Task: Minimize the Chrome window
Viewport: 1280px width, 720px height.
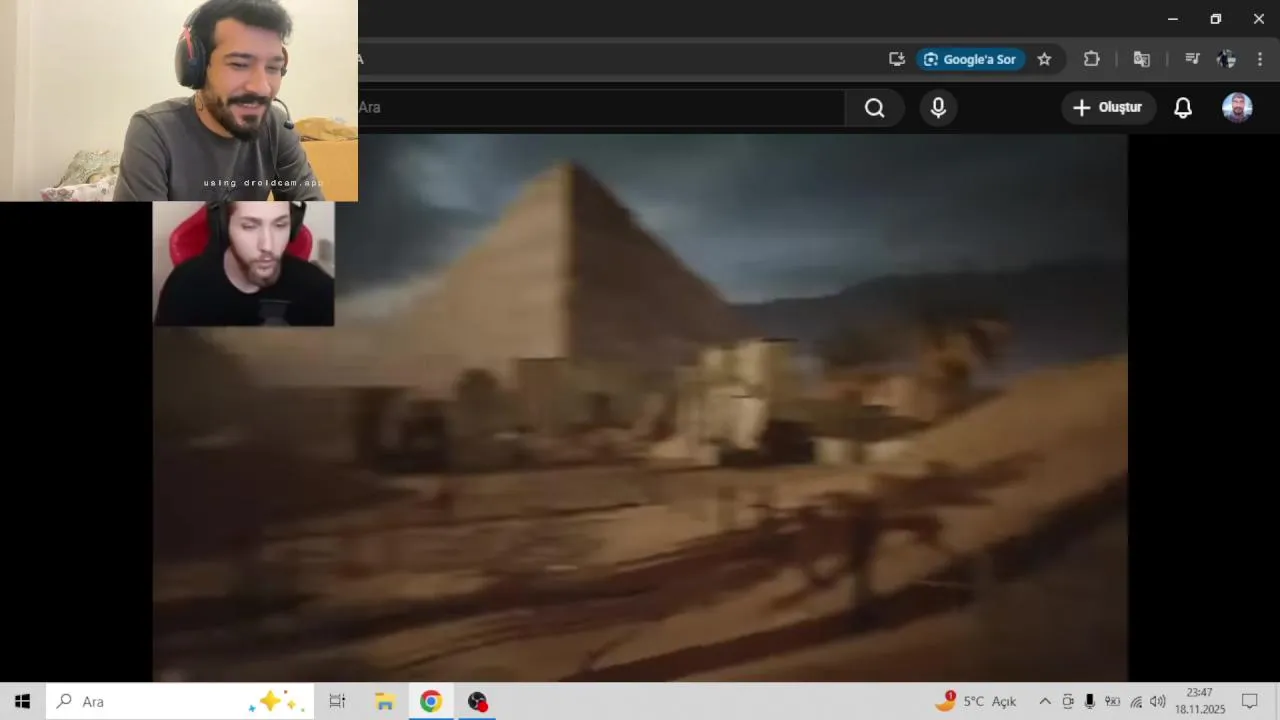Action: (1173, 19)
